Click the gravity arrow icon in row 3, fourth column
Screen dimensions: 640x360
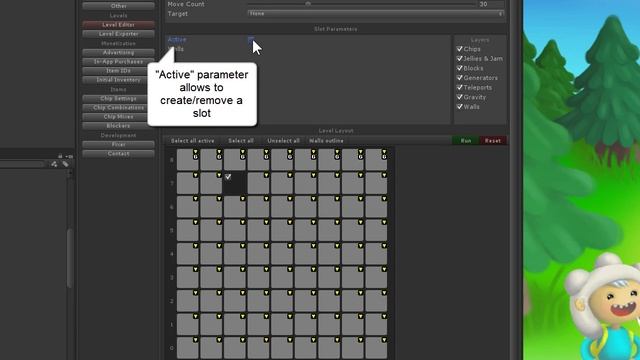[266, 269]
